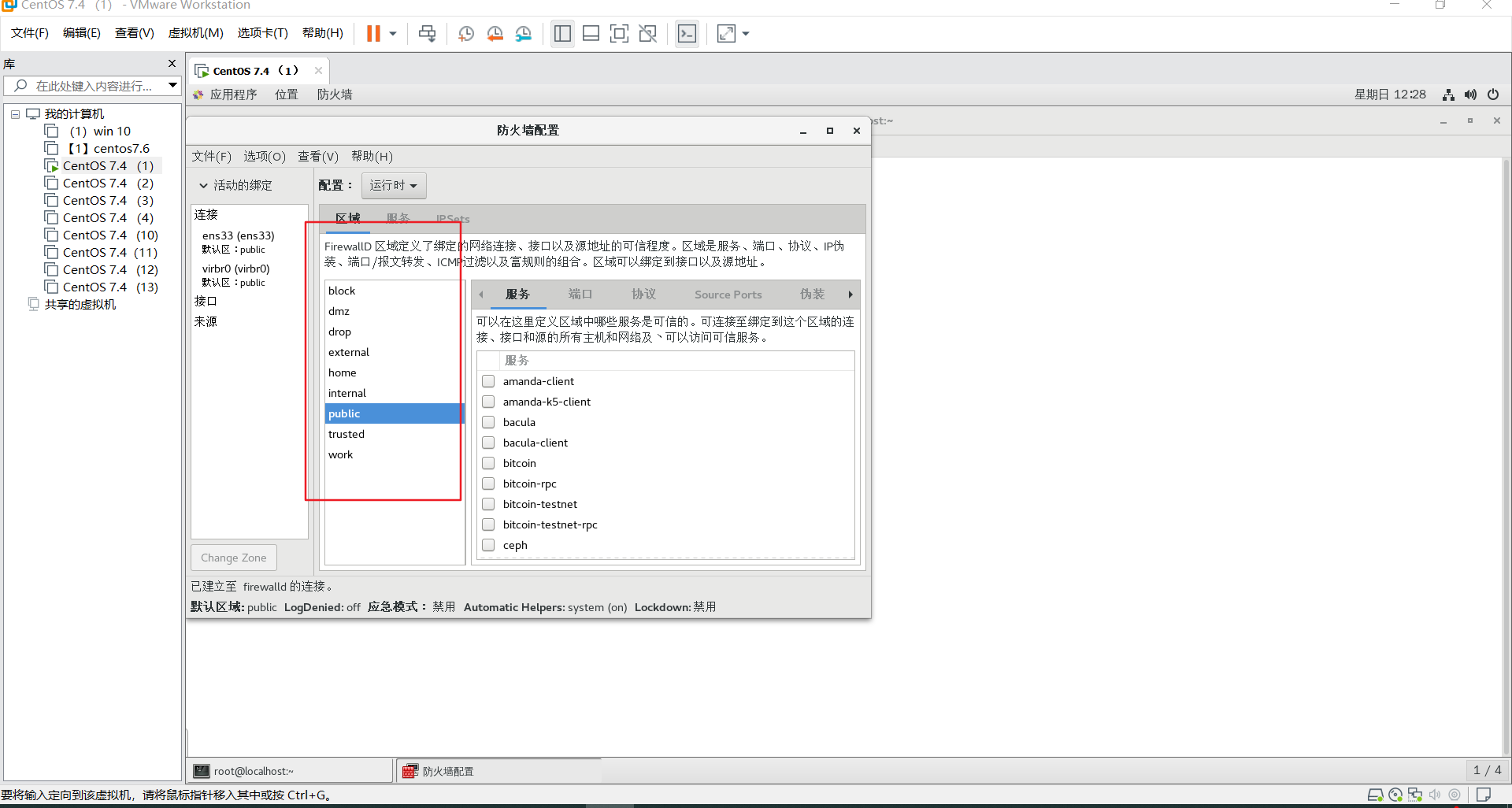
Task: Click the Change Zone button
Action: [x=234, y=558]
